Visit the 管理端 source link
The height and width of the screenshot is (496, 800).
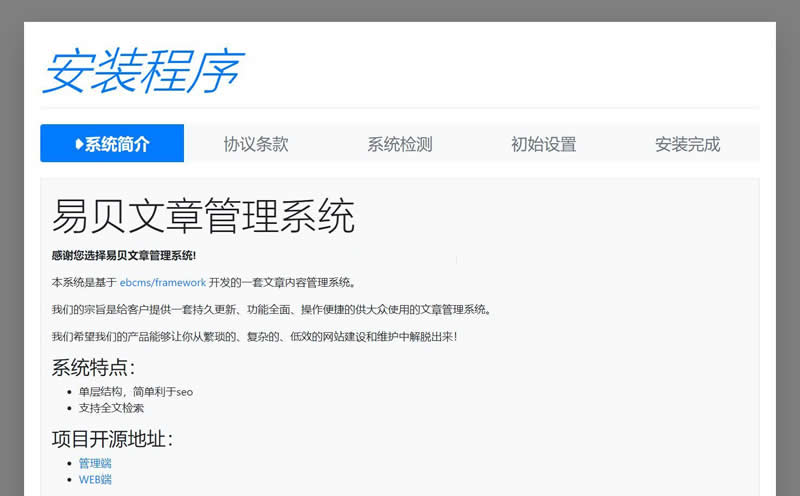point(95,463)
